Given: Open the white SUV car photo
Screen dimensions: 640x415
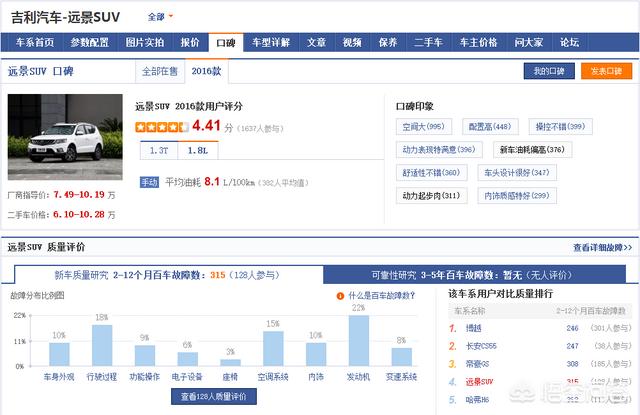Looking at the screenshot, I should (x=65, y=137).
